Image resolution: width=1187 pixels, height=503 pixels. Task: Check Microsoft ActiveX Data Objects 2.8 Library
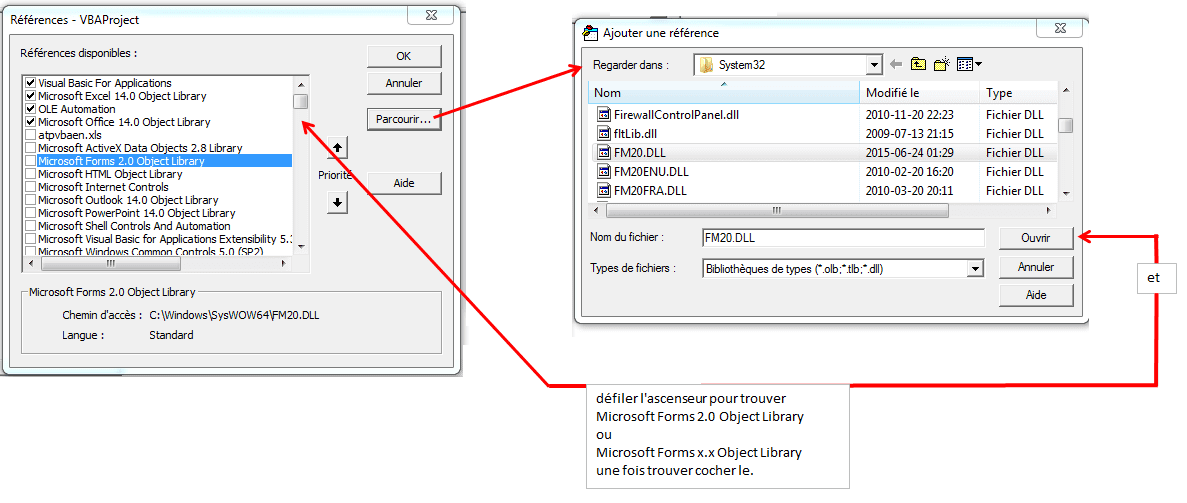(30, 148)
